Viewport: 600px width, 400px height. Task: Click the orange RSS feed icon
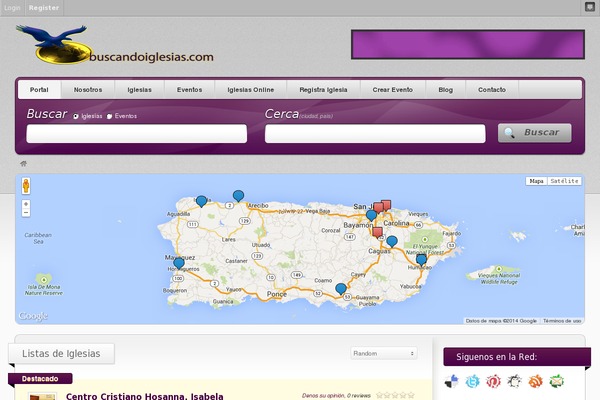click(x=536, y=381)
